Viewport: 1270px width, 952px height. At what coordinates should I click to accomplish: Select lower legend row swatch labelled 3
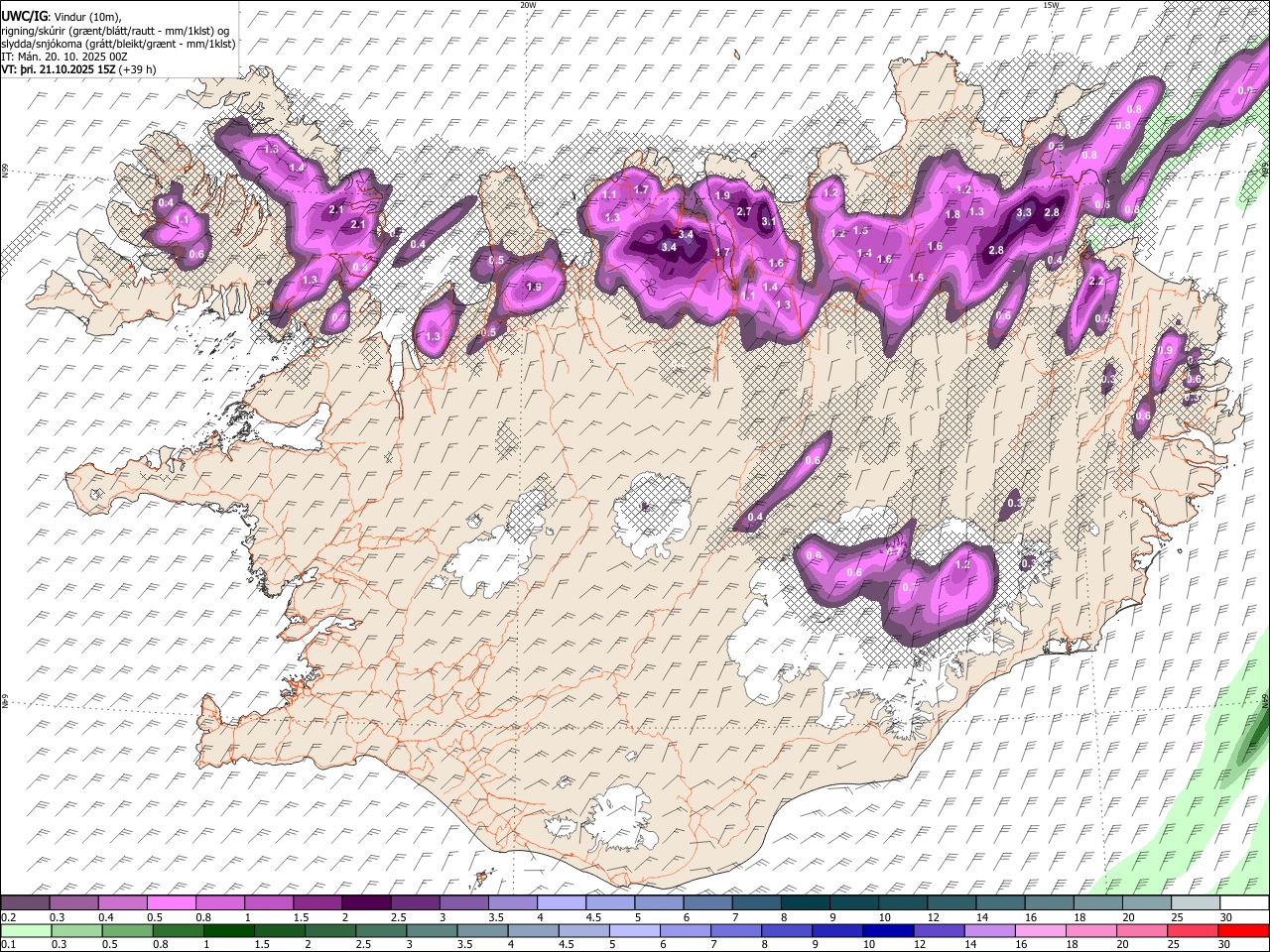[x=432, y=930]
